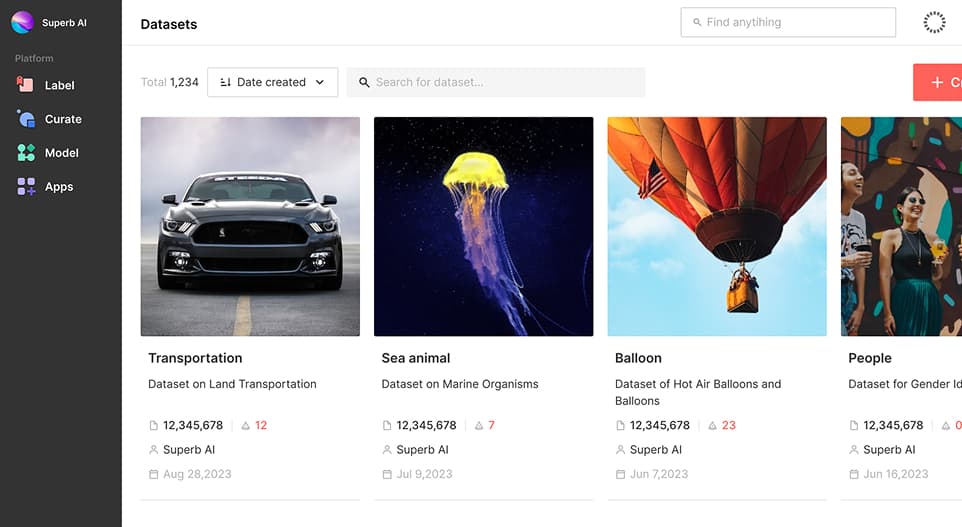Click the warning icon on Transportation card
The width and height of the screenshot is (962, 527).
tap(245, 426)
